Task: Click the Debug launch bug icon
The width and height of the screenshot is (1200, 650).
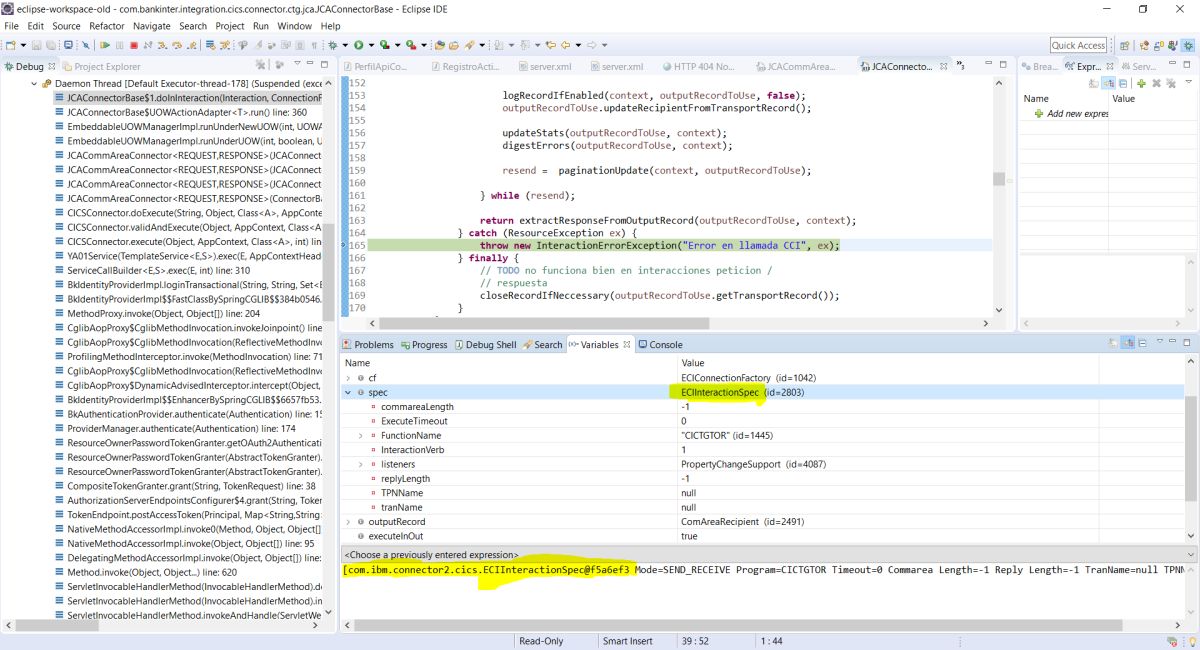Action: pyautogui.click(x=332, y=45)
